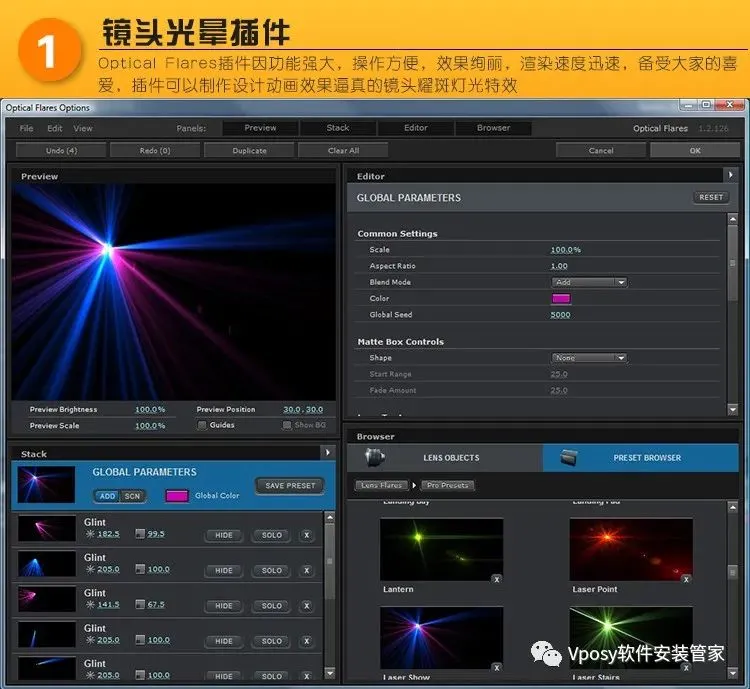Click Editor scrollbar down arrow
The height and width of the screenshot is (689, 750).
point(732,409)
